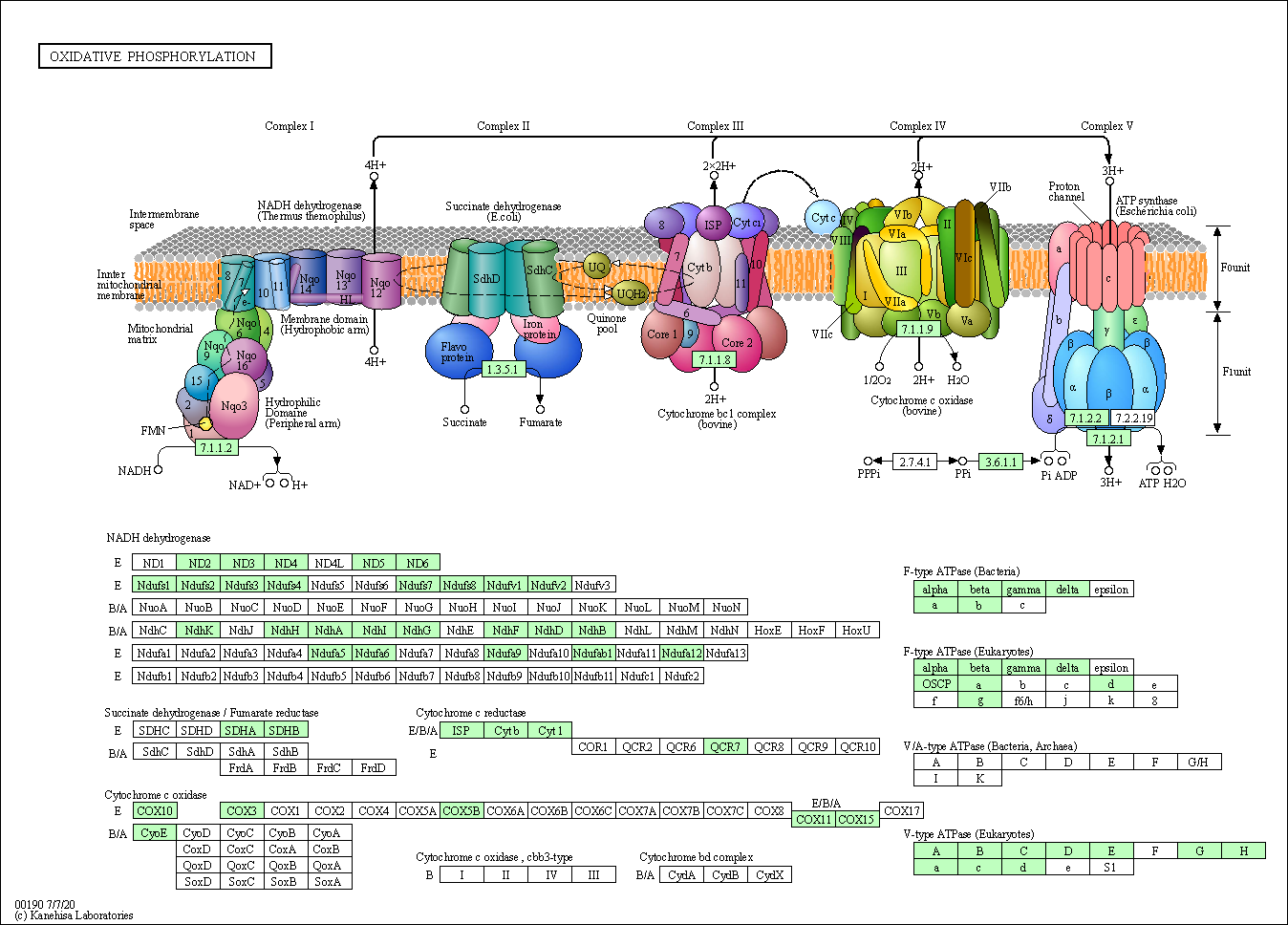Open the NdhK gene box
The width and height of the screenshot is (1288, 925).
(198, 630)
